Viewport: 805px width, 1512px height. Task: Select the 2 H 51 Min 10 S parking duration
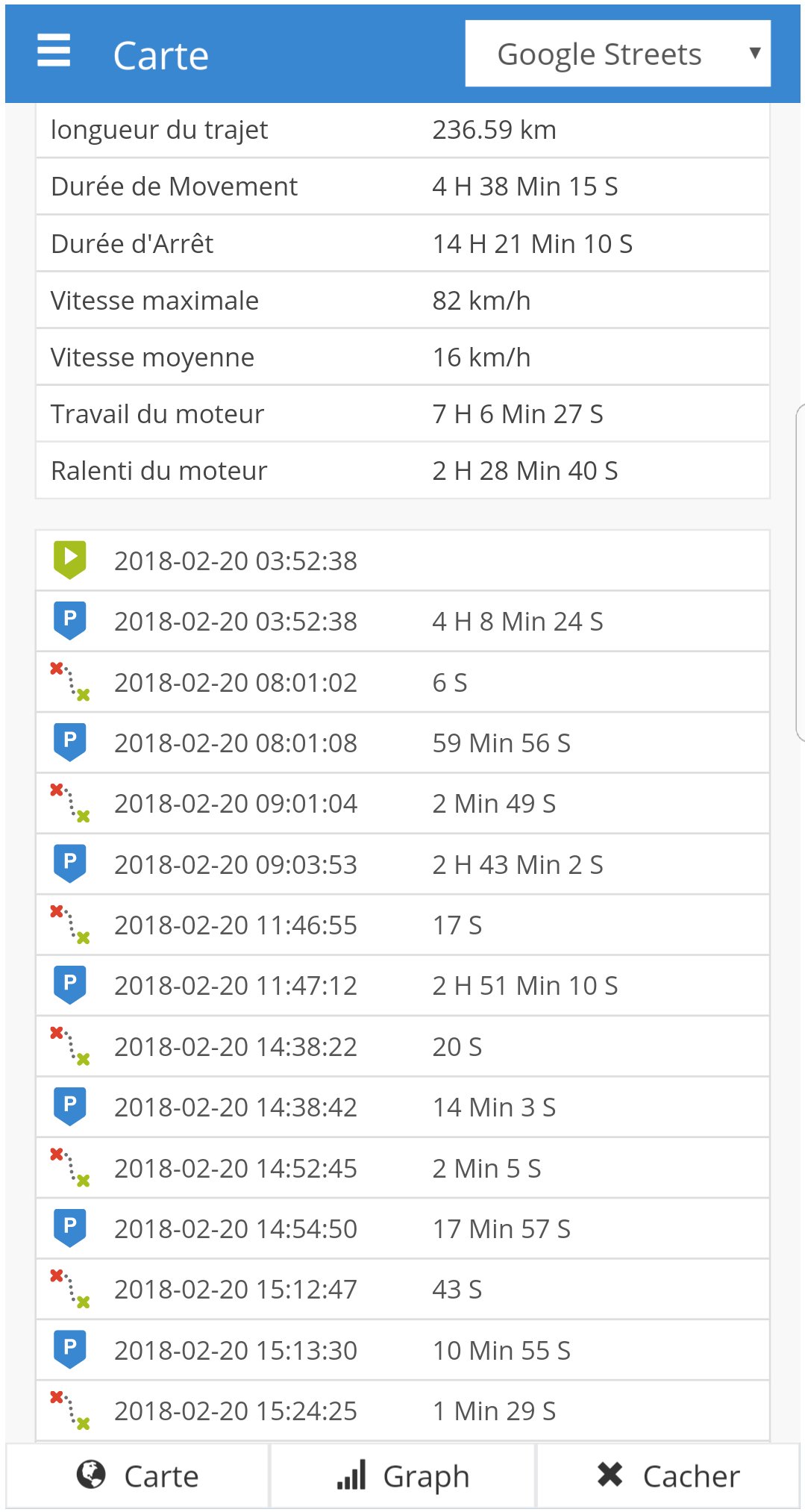524,985
